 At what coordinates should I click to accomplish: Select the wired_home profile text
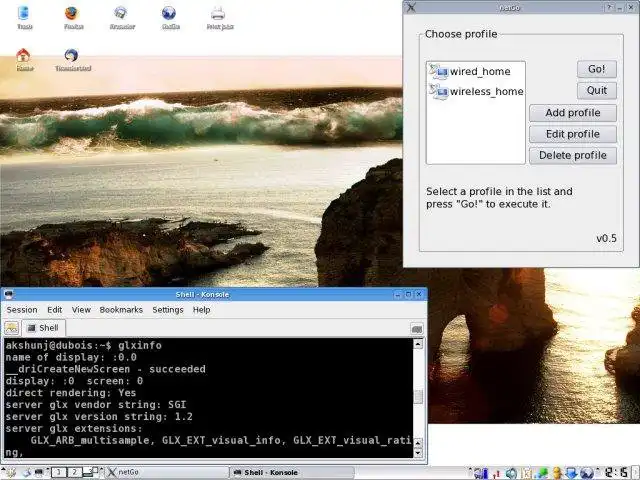point(480,71)
